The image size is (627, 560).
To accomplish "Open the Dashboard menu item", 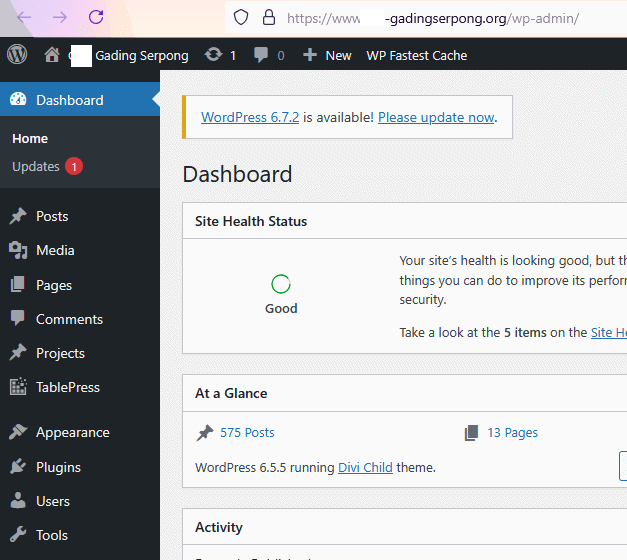I will (80, 99).
